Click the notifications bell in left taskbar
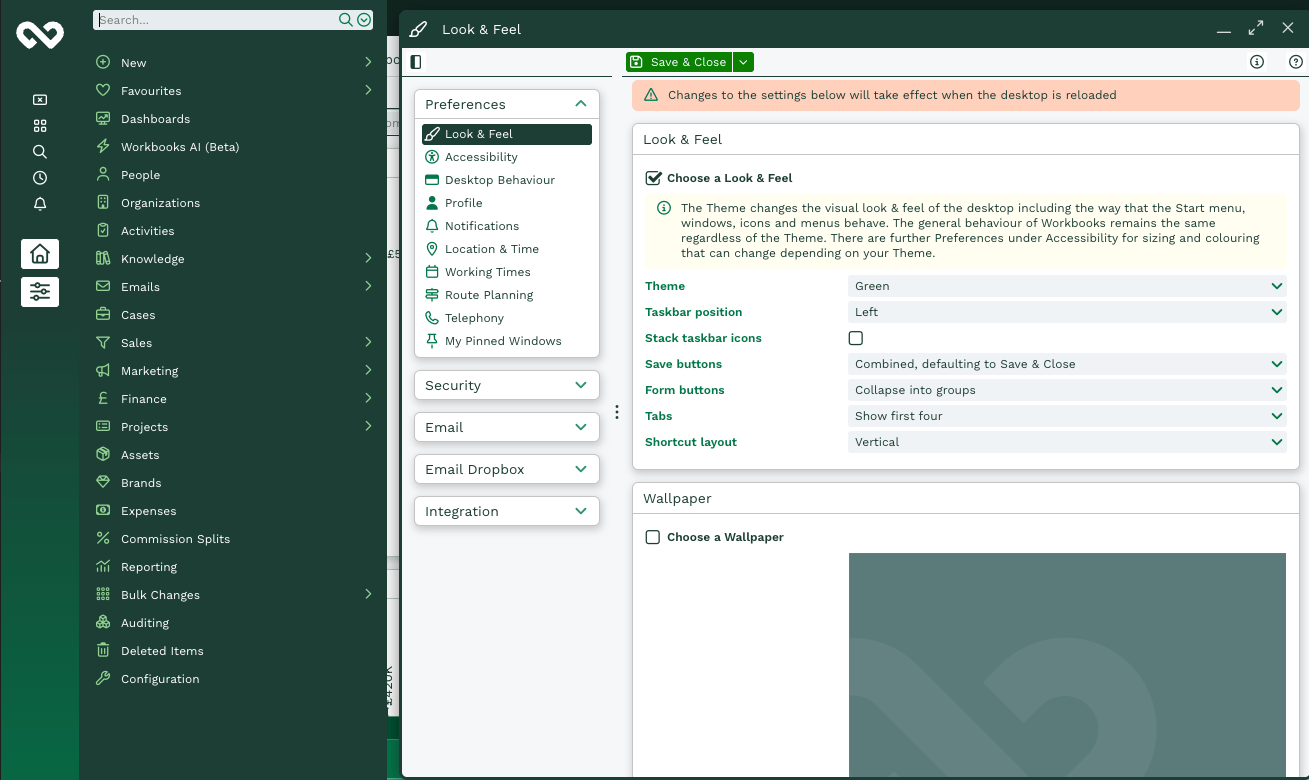Screen dimensions: 1309x780 tap(40, 204)
